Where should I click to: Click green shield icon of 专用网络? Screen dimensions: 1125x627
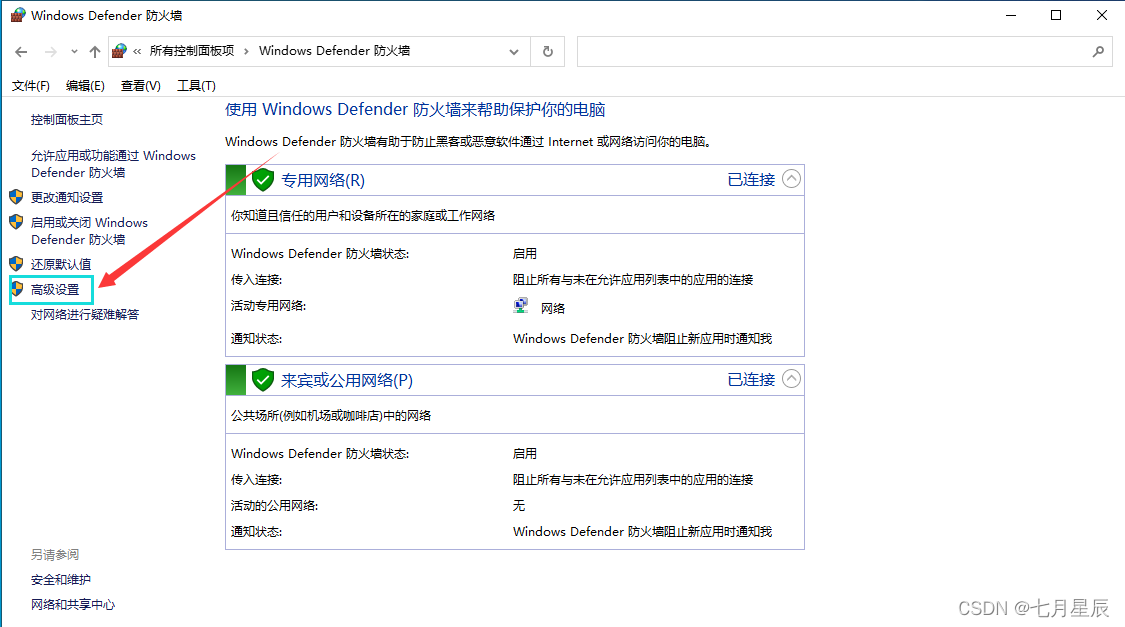pos(263,179)
